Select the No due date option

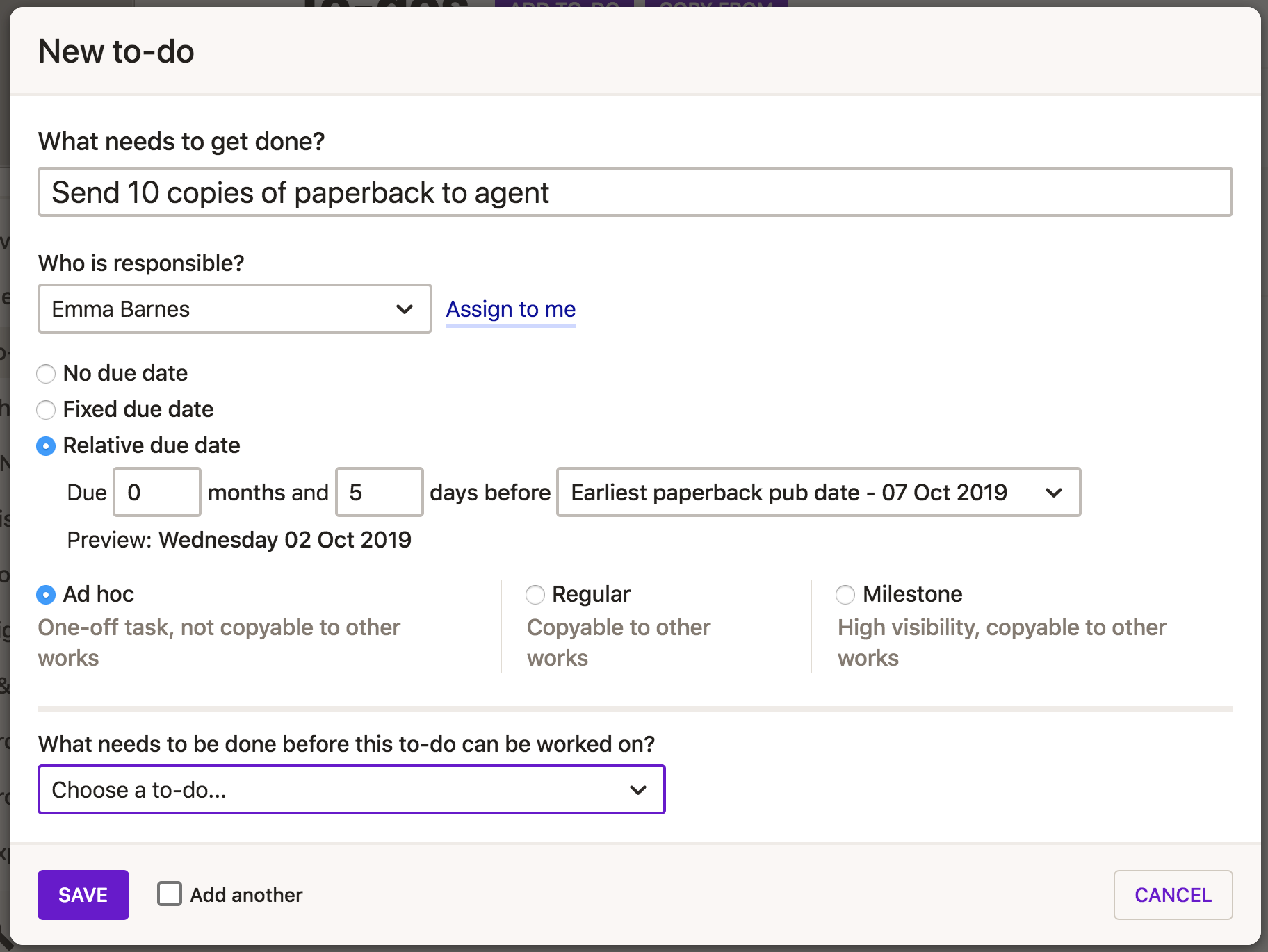point(46,374)
